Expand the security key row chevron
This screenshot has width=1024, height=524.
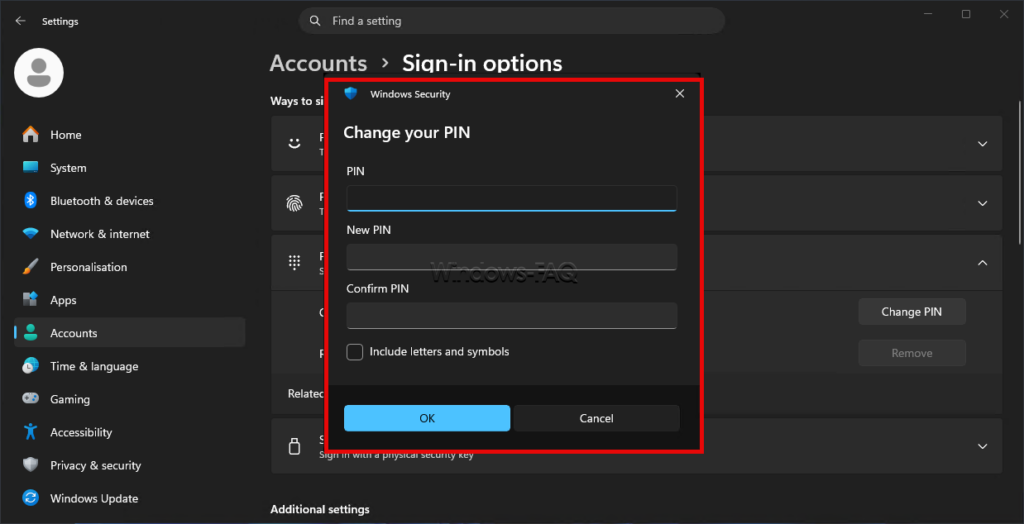(x=982, y=446)
